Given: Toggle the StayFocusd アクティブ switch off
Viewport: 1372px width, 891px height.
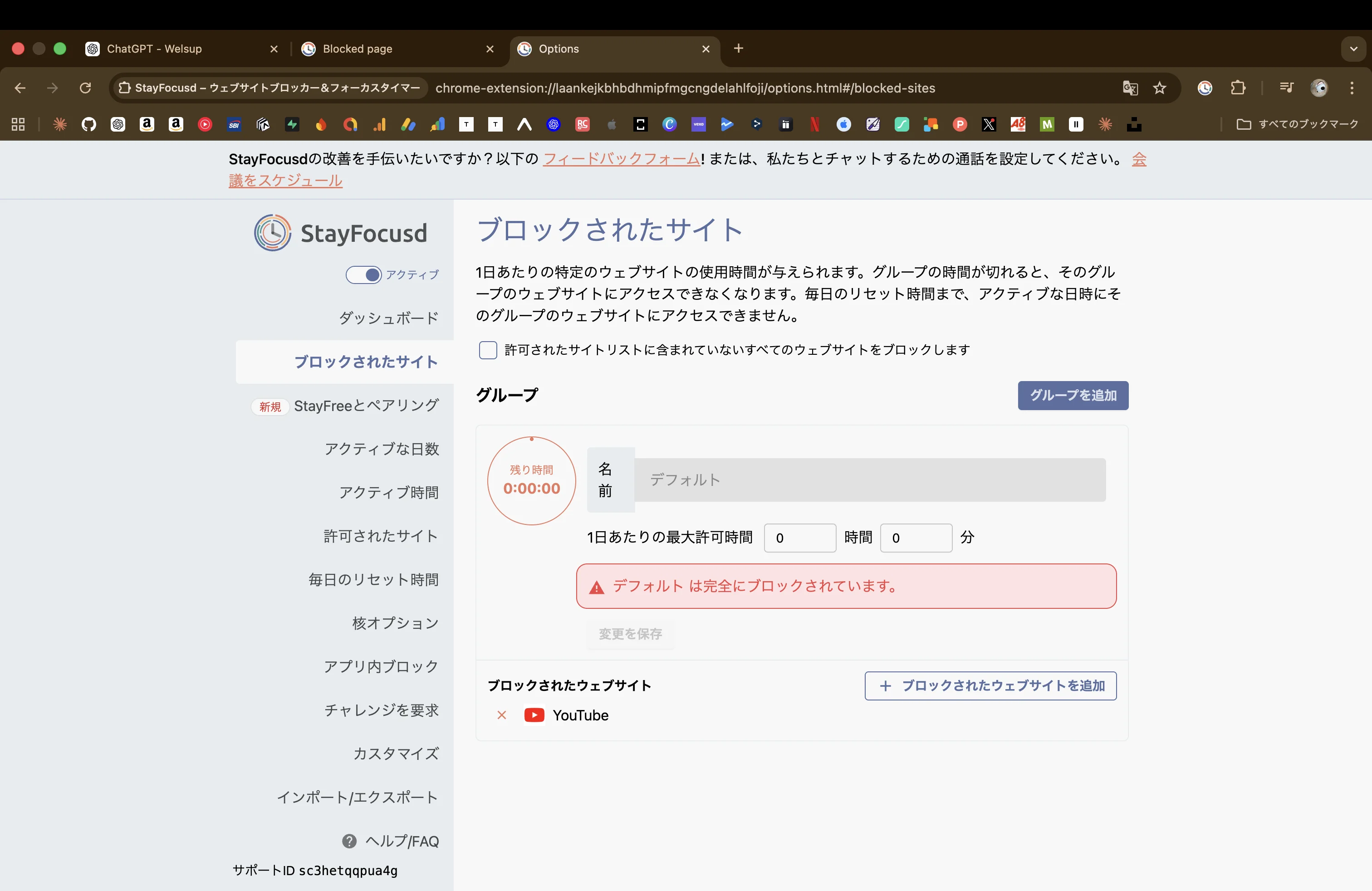Looking at the screenshot, I should pyautogui.click(x=364, y=275).
